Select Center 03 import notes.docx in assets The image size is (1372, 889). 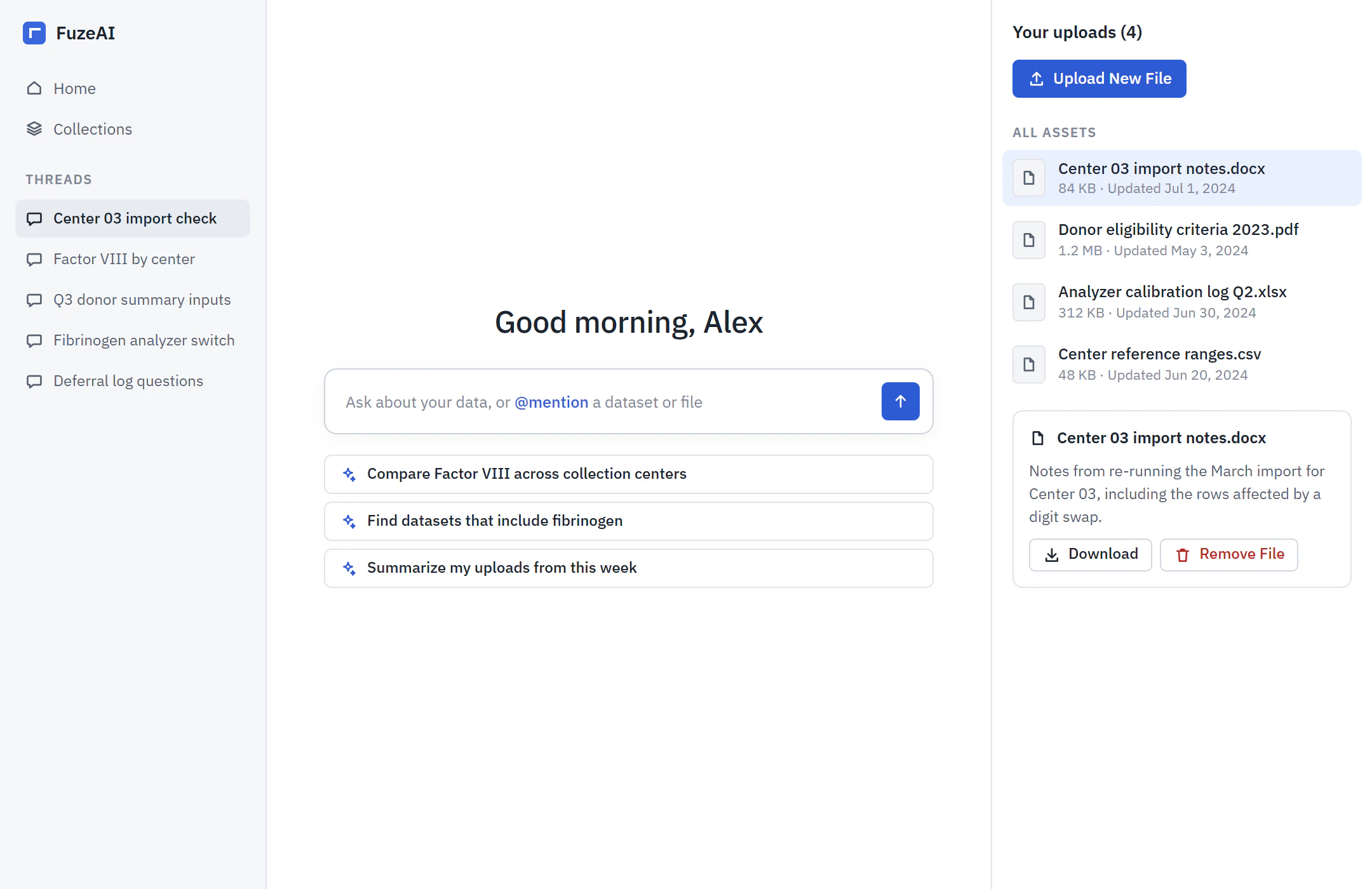(x=1181, y=178)
